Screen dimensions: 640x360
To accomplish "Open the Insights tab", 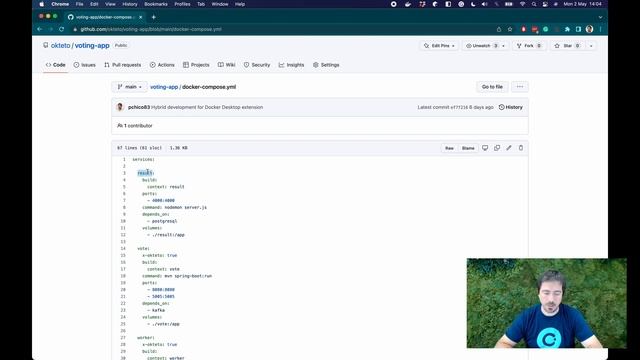I will pyautogui.click(x=291, y=65).
